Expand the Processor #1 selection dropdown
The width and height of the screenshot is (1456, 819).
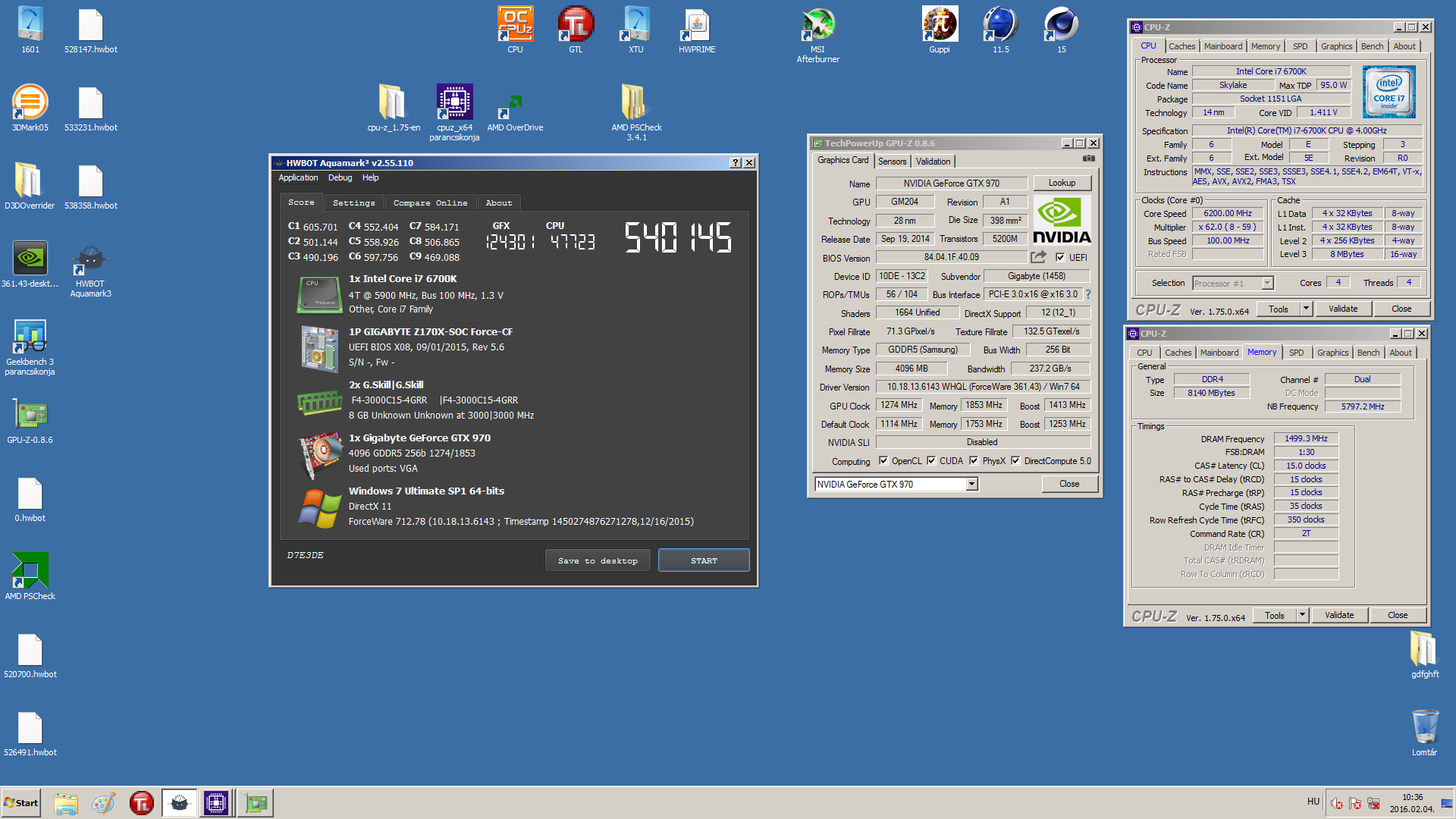click(1267, 283)
